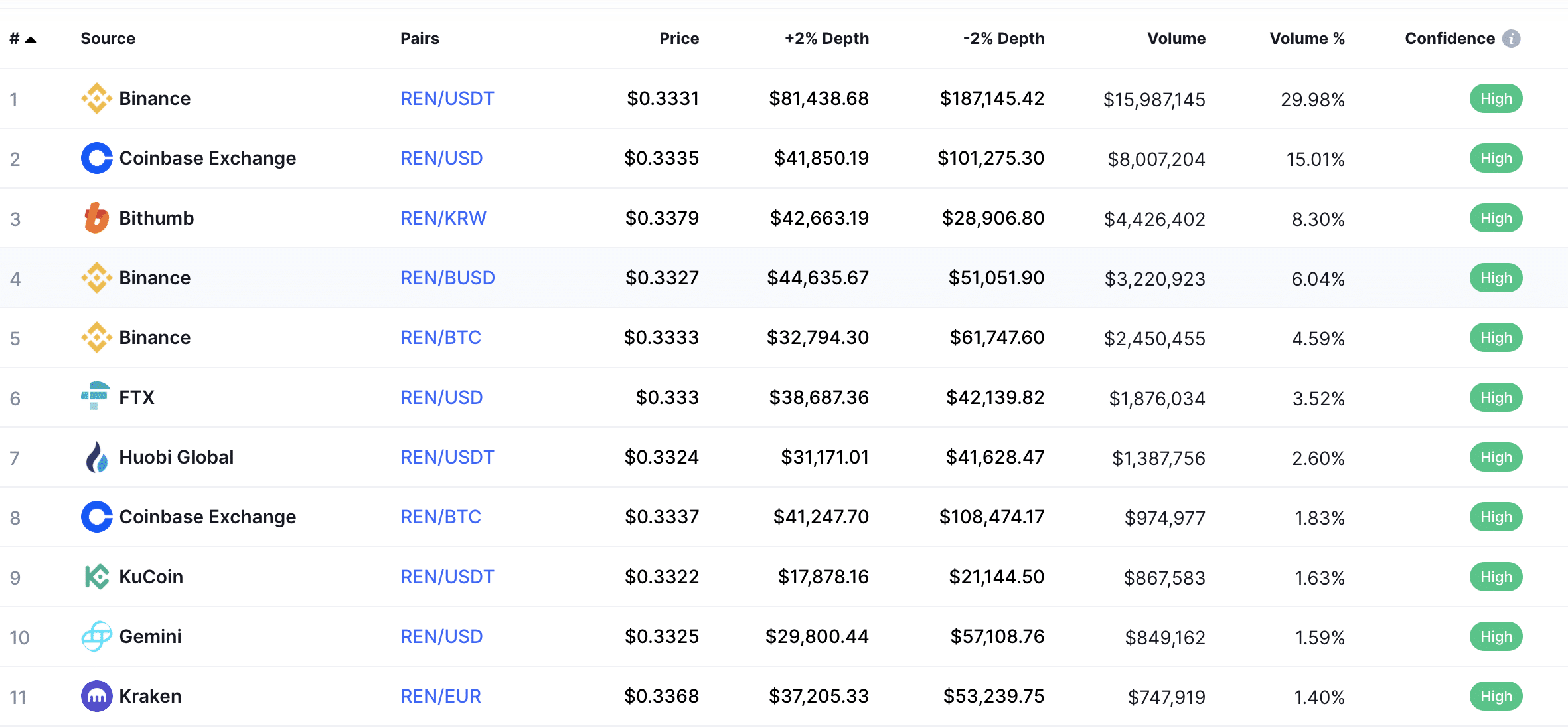1568x728 pixels.
Task: Click the FTX exchange name
Action: [x=137, y=397]
